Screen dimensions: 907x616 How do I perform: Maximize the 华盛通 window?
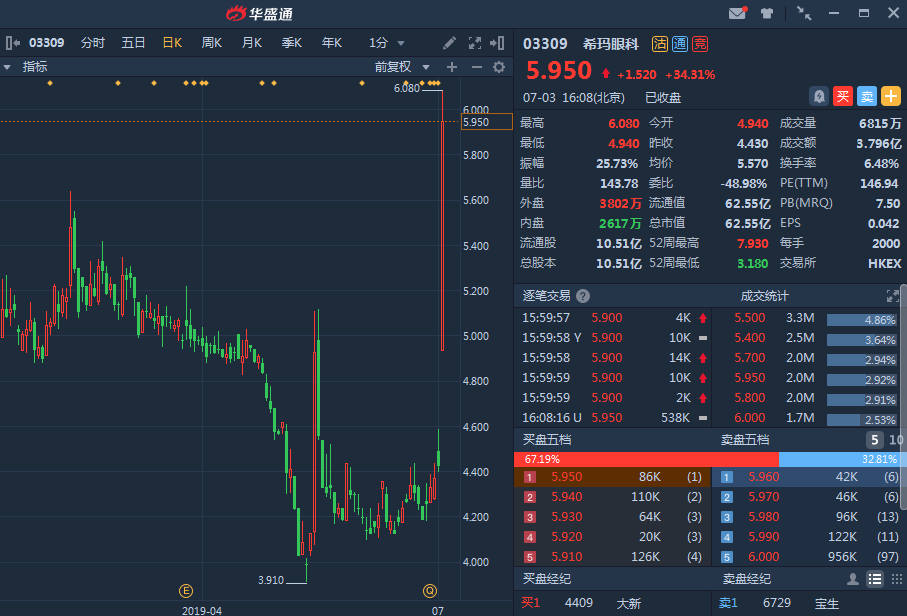[864, 13]
